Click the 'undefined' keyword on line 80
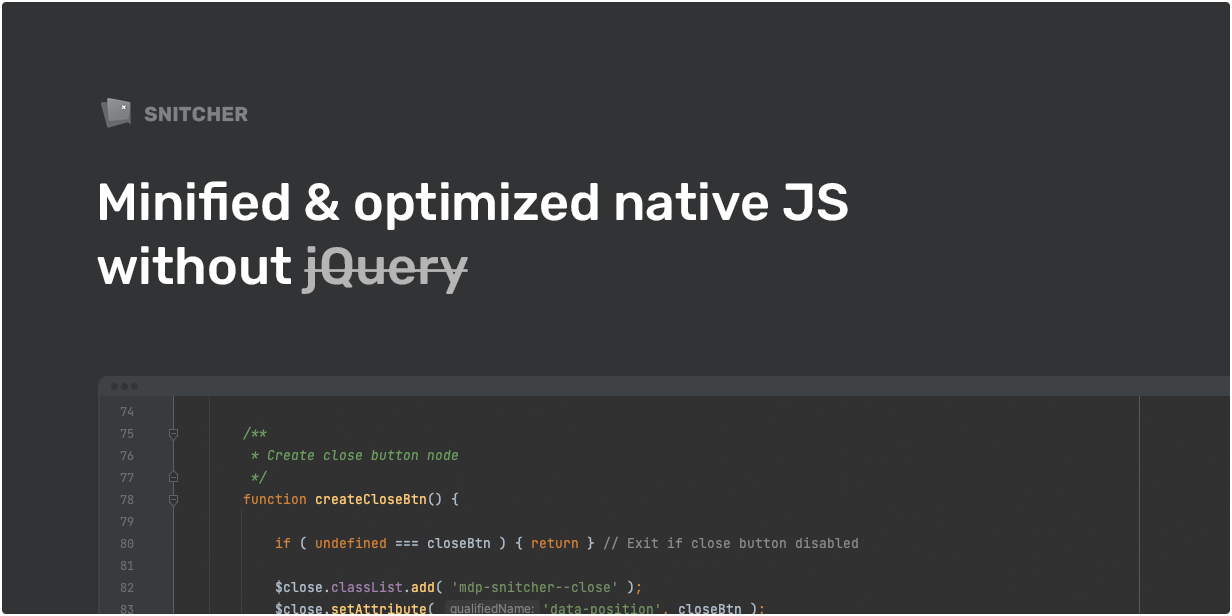Screen dimensions: 1232x616 click(x=351, y=543)
